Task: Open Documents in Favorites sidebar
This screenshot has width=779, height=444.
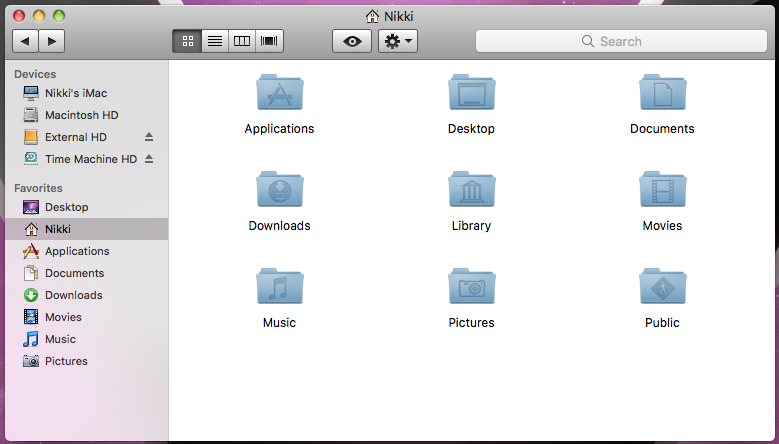Action: coord(87,273)
